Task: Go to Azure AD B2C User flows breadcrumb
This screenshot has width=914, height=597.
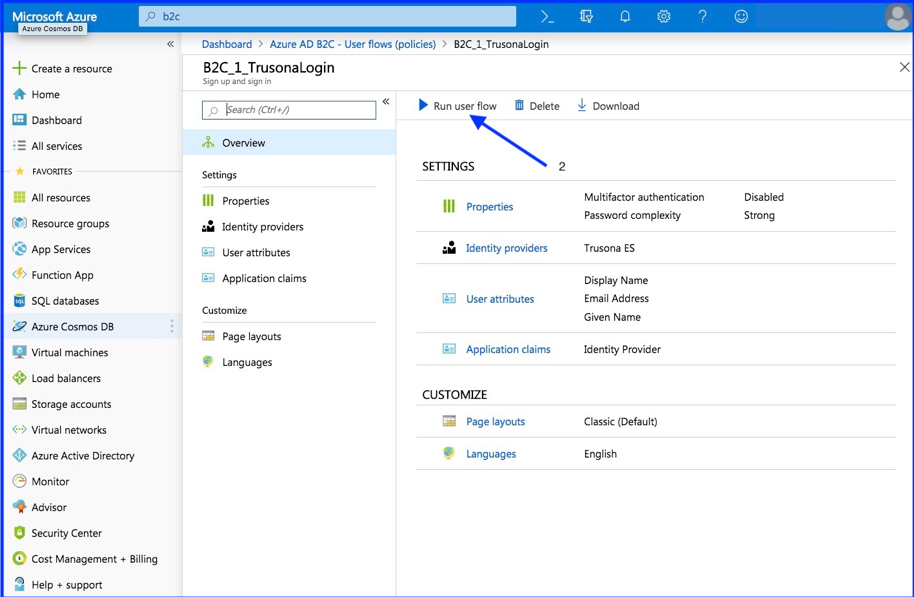Action: click(353, 44)
